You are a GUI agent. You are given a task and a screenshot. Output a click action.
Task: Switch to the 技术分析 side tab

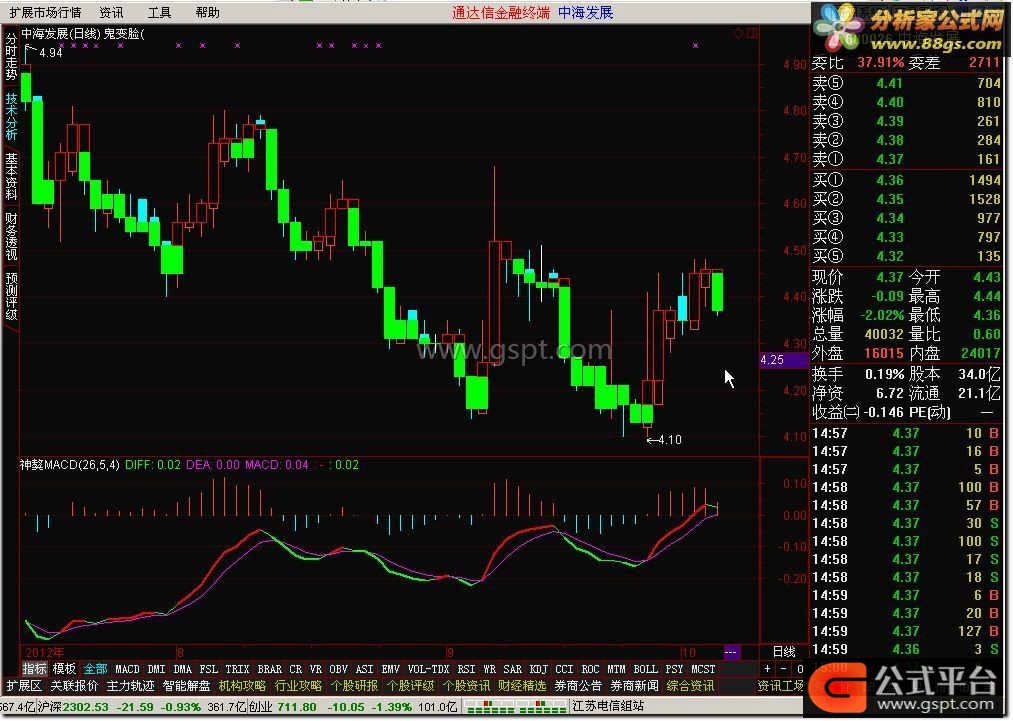pos(11,116)
